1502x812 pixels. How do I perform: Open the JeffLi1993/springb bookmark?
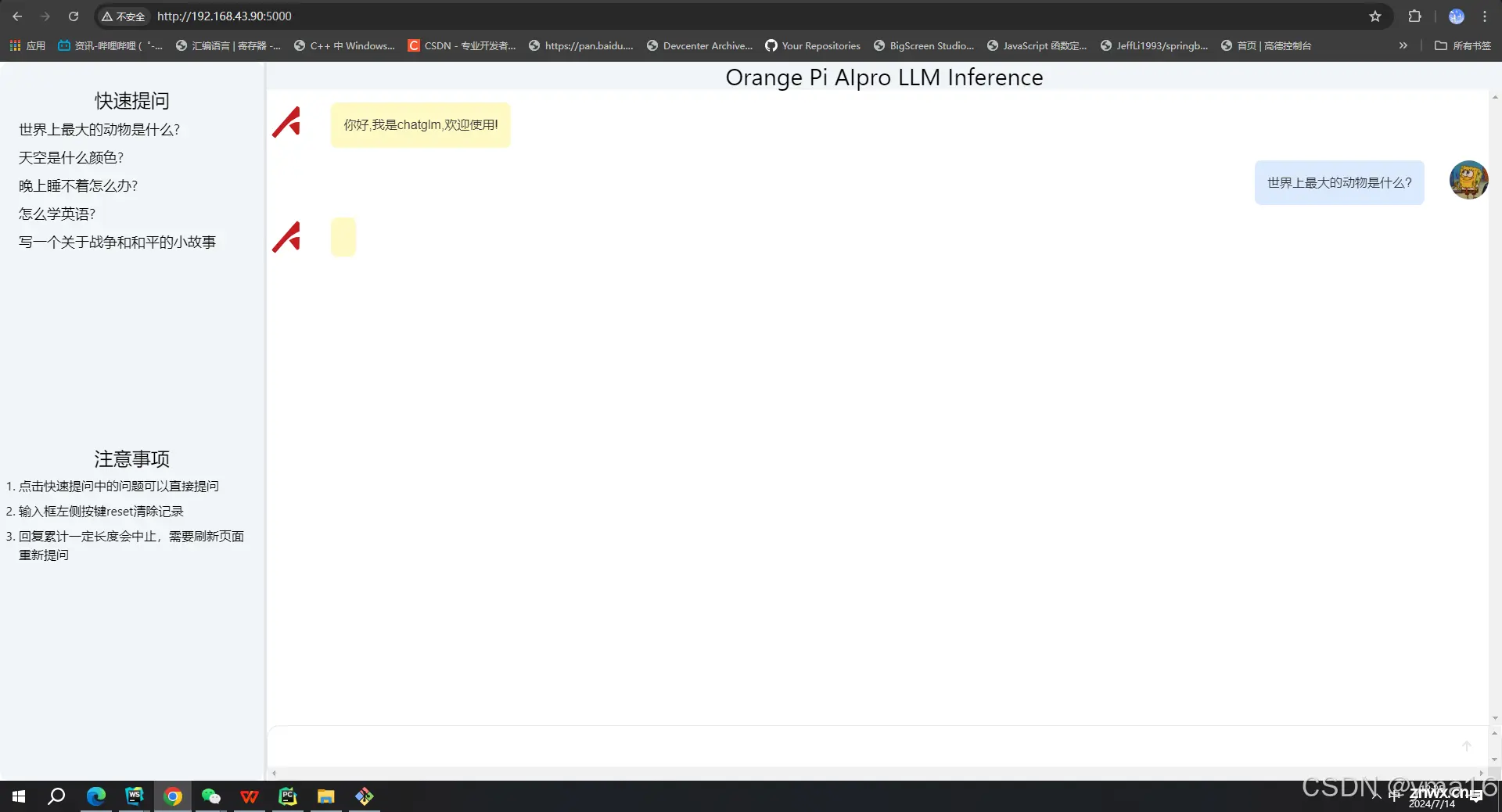pos(1154,45)
